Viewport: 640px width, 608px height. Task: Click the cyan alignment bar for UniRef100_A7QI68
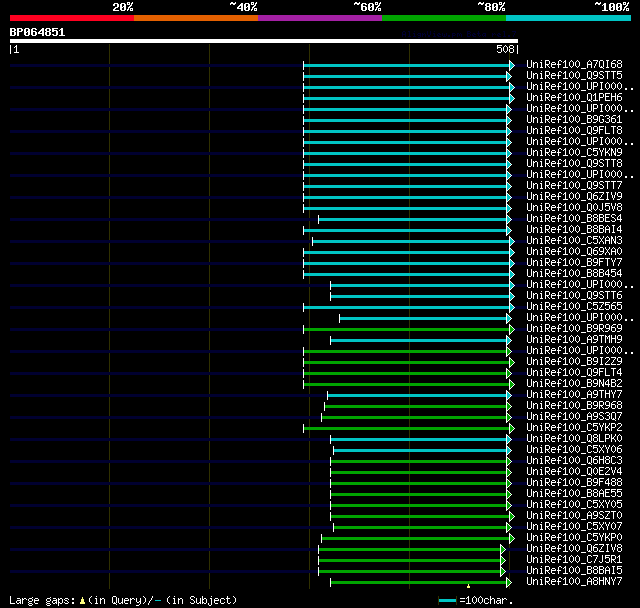[x=407, y=65]
